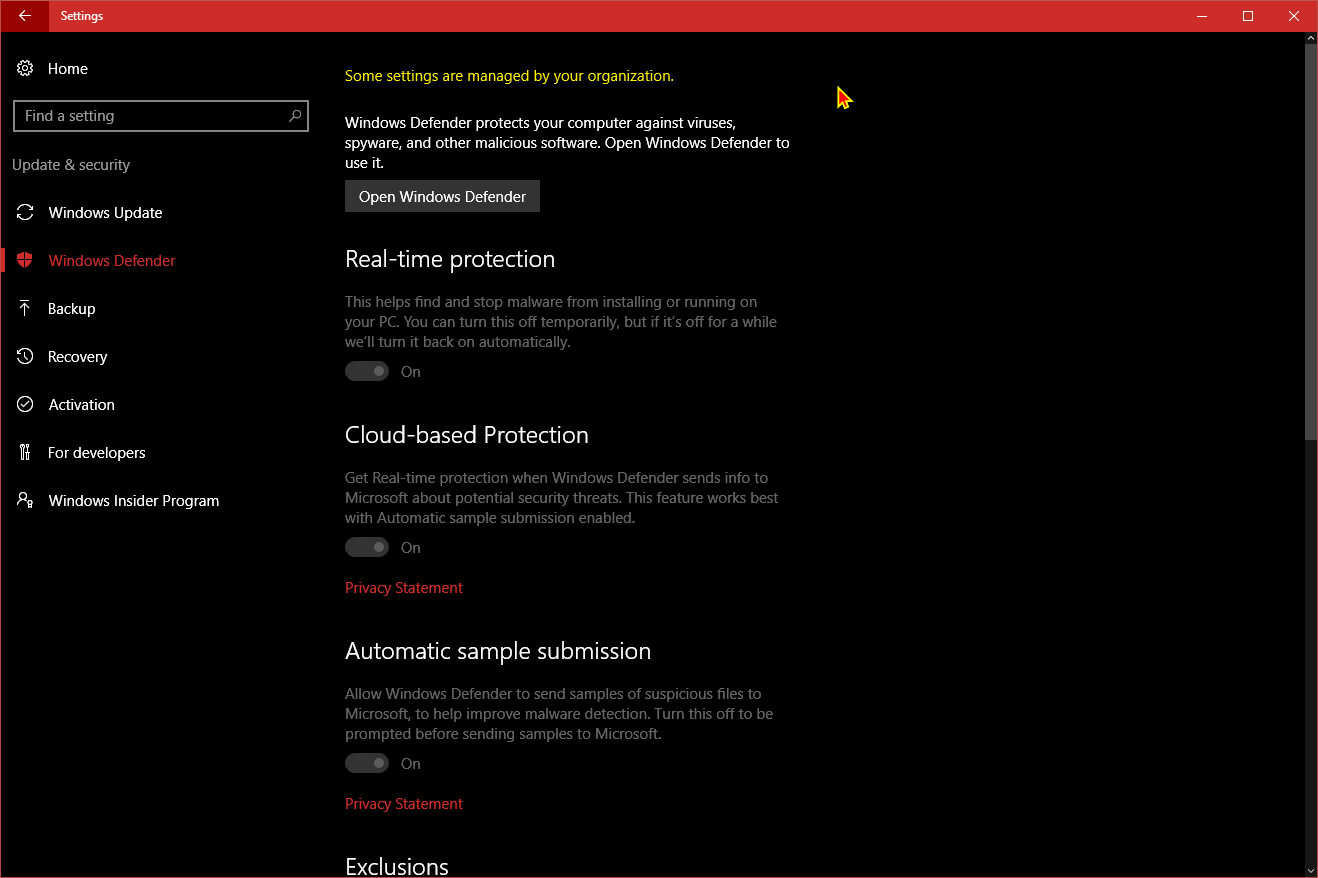Click the Recovery history icon
Screen dimensions: 1318x878
tap(25, 356)
